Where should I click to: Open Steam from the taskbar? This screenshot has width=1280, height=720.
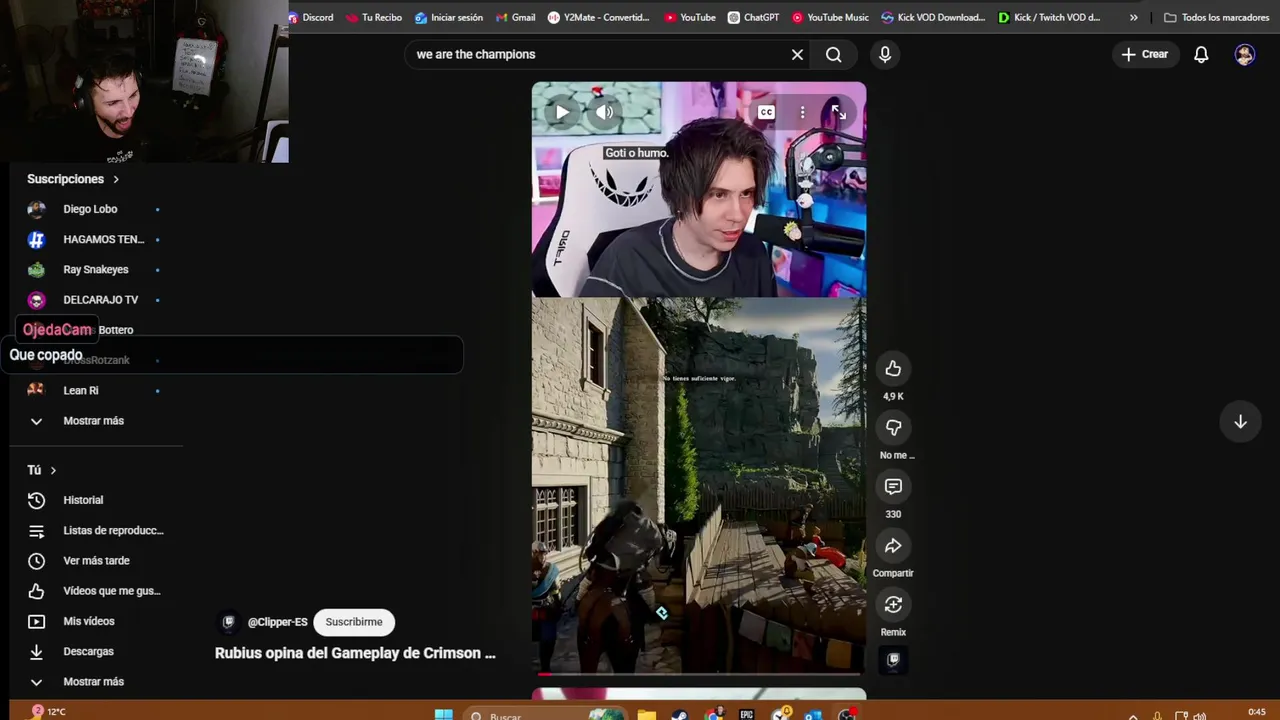679,715
